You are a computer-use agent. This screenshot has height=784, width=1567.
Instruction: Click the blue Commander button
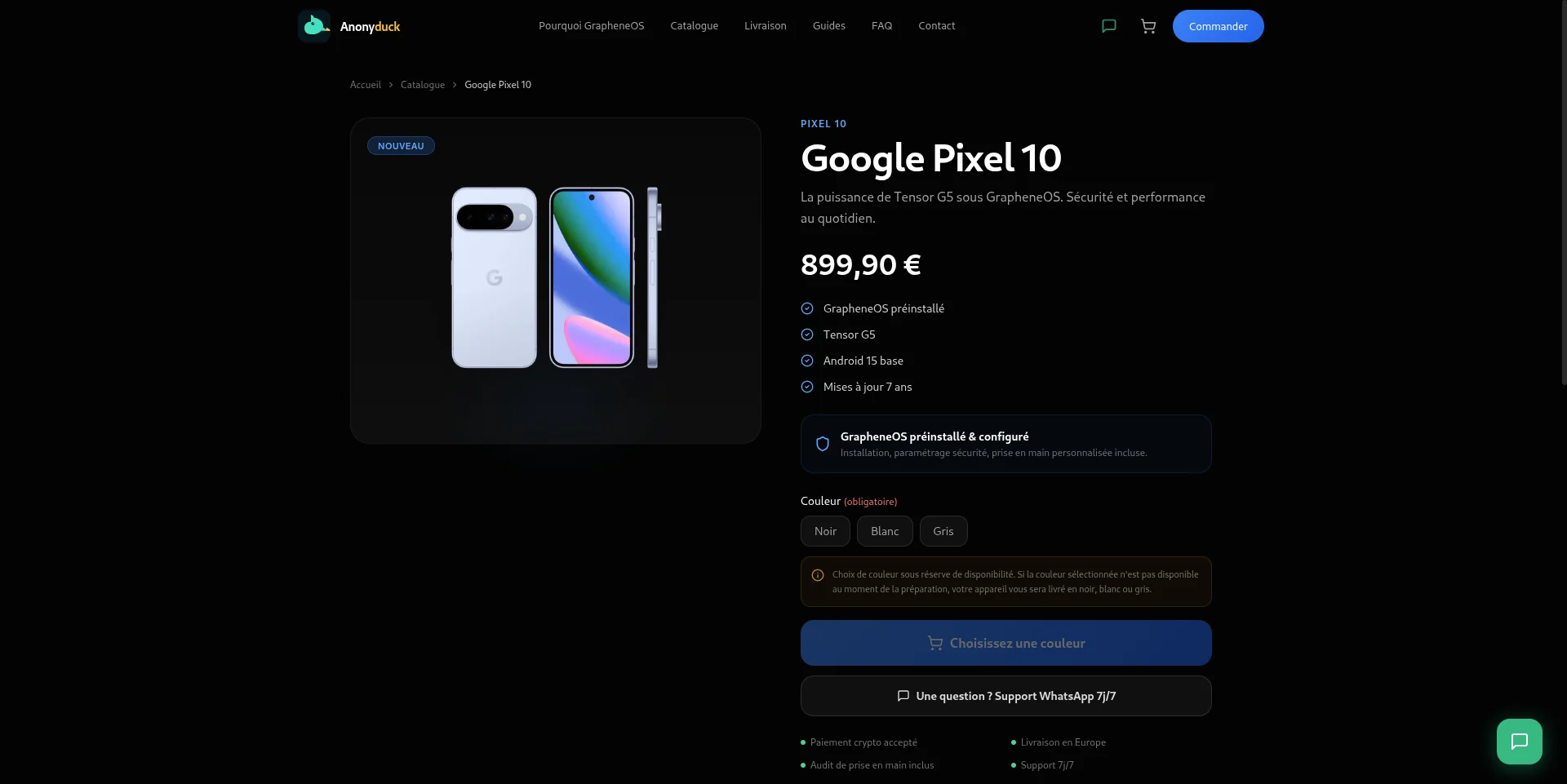tap(1219, 26)
